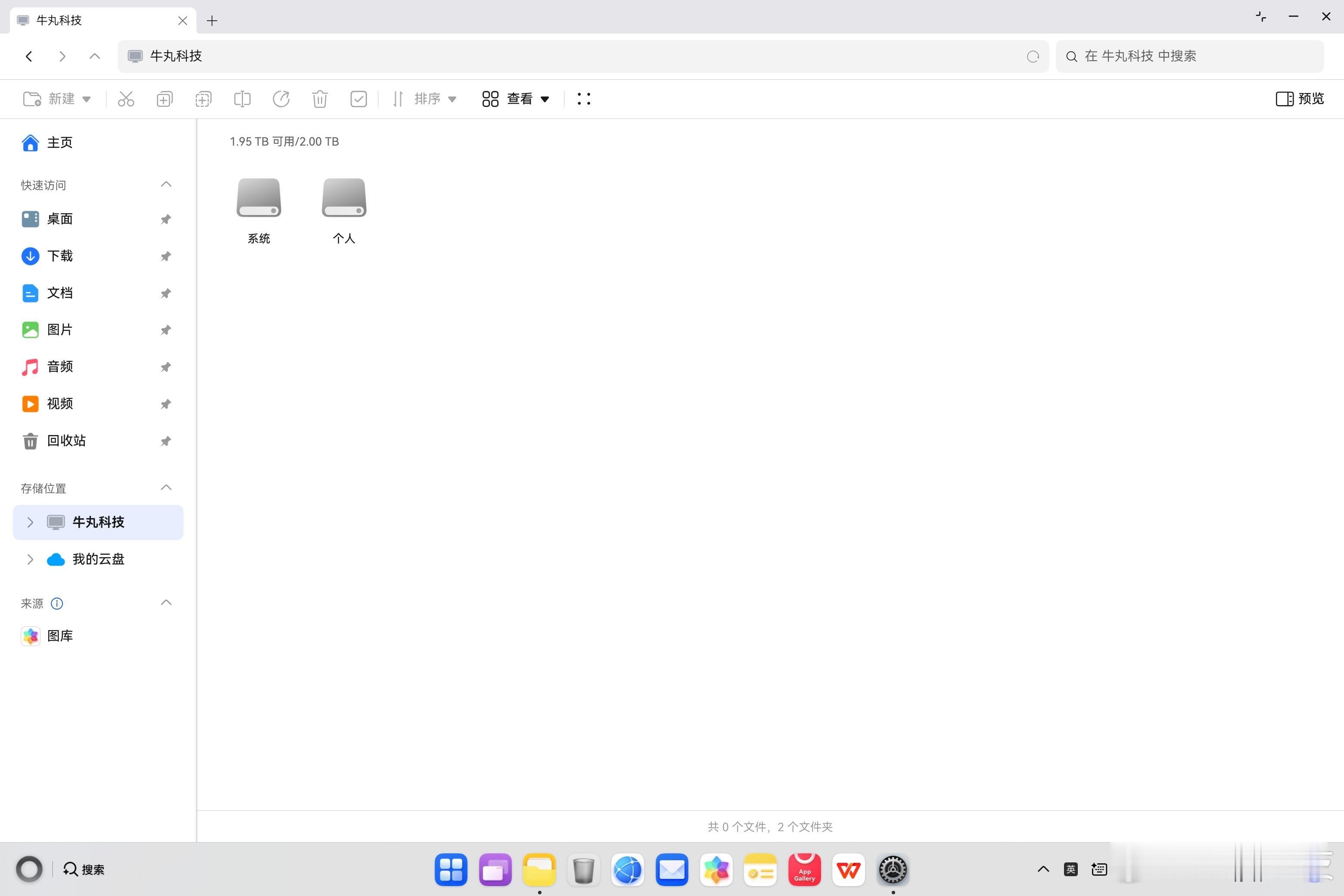Unpin 回收站 from quick access

[166, 441]
